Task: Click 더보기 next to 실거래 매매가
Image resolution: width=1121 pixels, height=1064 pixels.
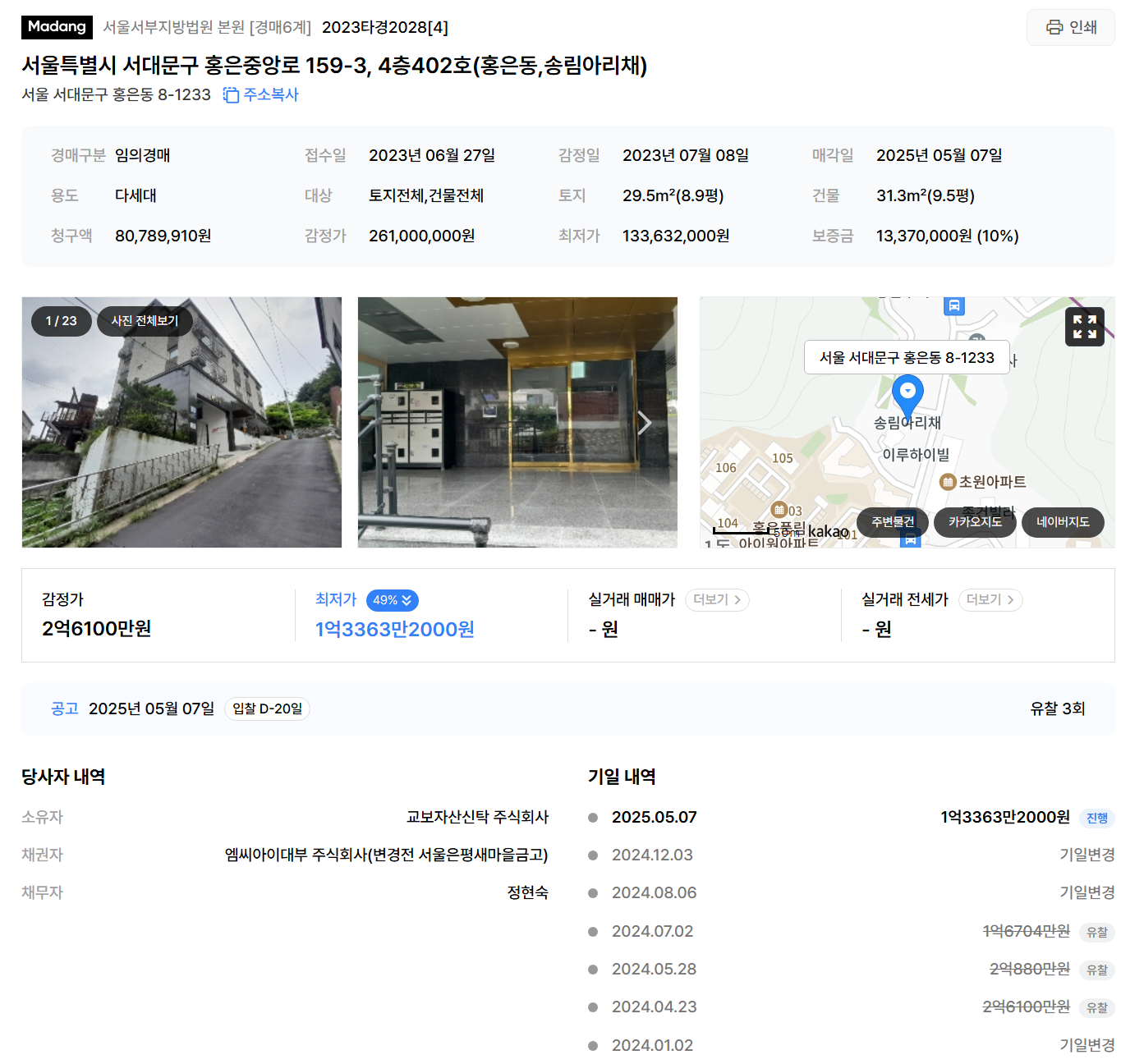Action: tap(717, 600)
